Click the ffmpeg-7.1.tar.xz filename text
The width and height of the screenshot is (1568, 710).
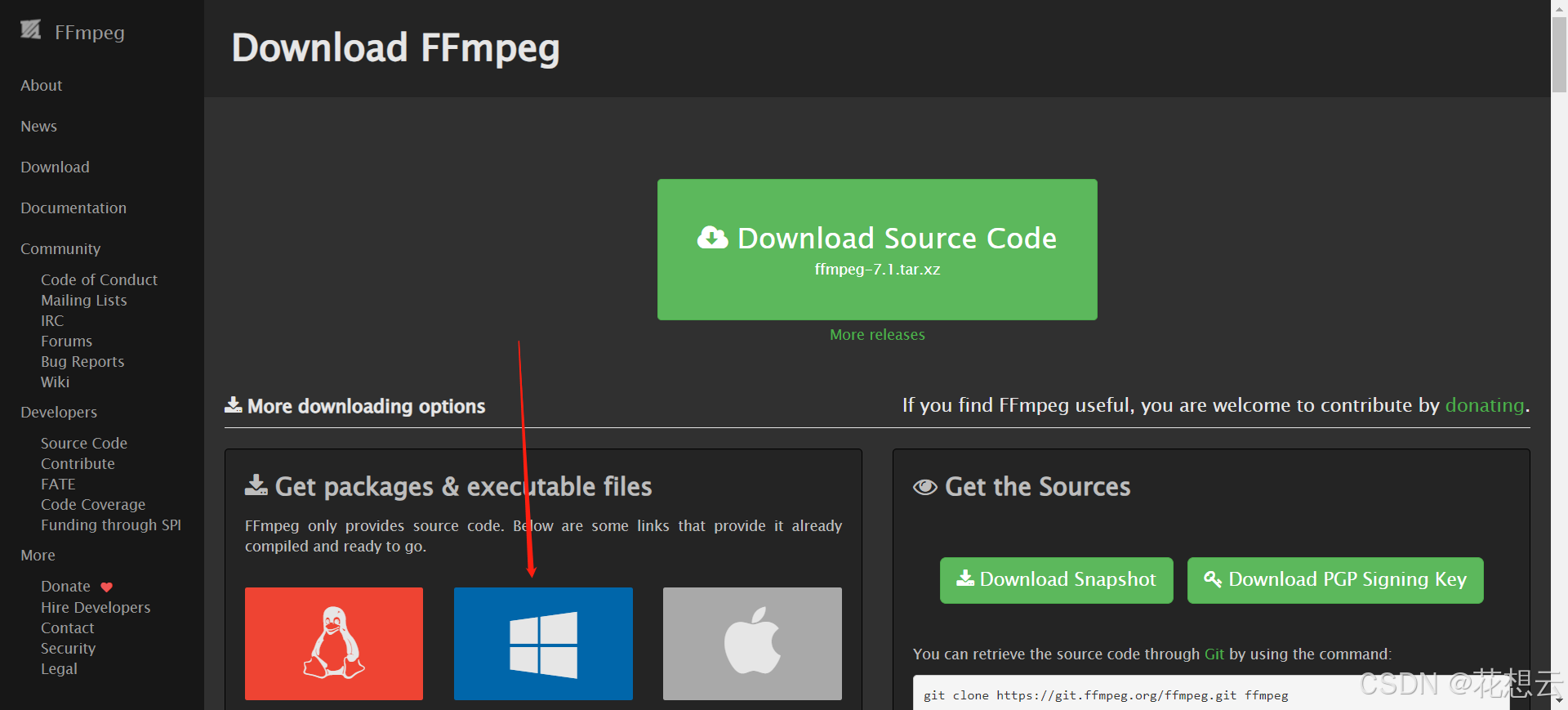coord(877,270)
